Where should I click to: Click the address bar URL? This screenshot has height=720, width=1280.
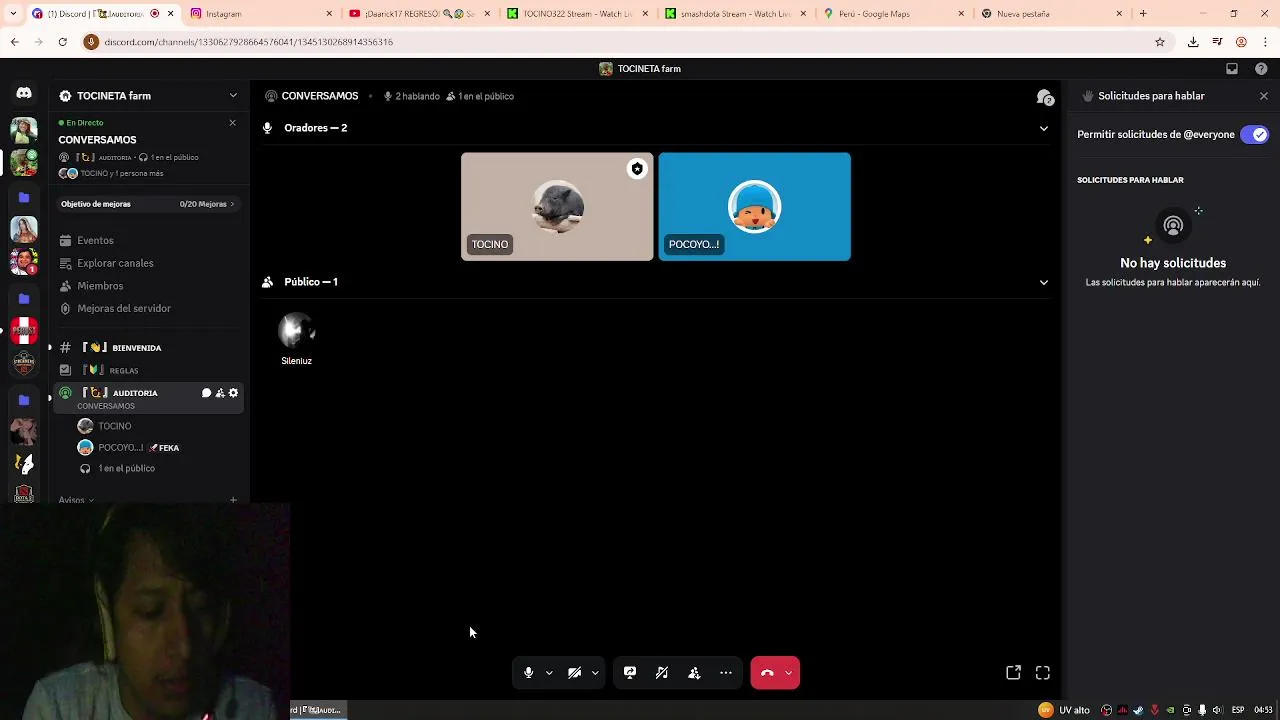click(x=248, y=42)
